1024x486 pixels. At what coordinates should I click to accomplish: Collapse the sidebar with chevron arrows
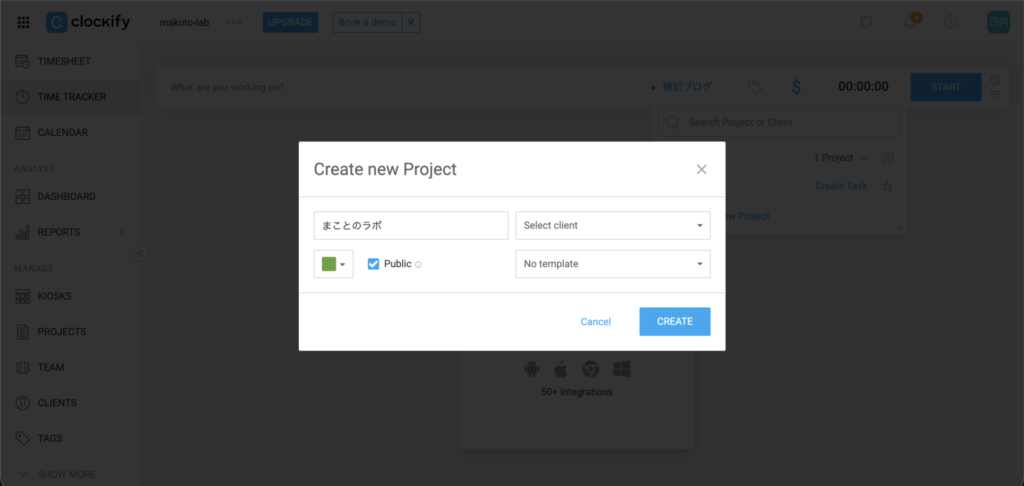click(140, 253)
